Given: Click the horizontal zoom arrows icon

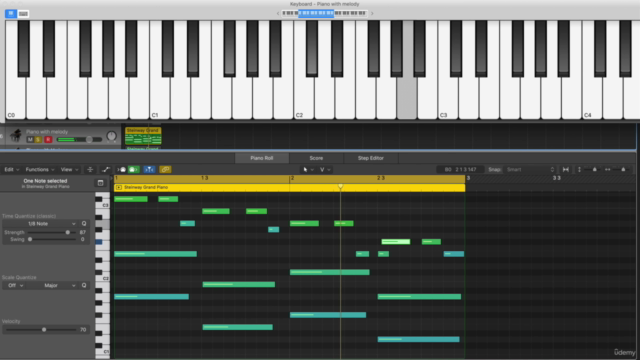Looking at the screenshot, I should 607,169.
